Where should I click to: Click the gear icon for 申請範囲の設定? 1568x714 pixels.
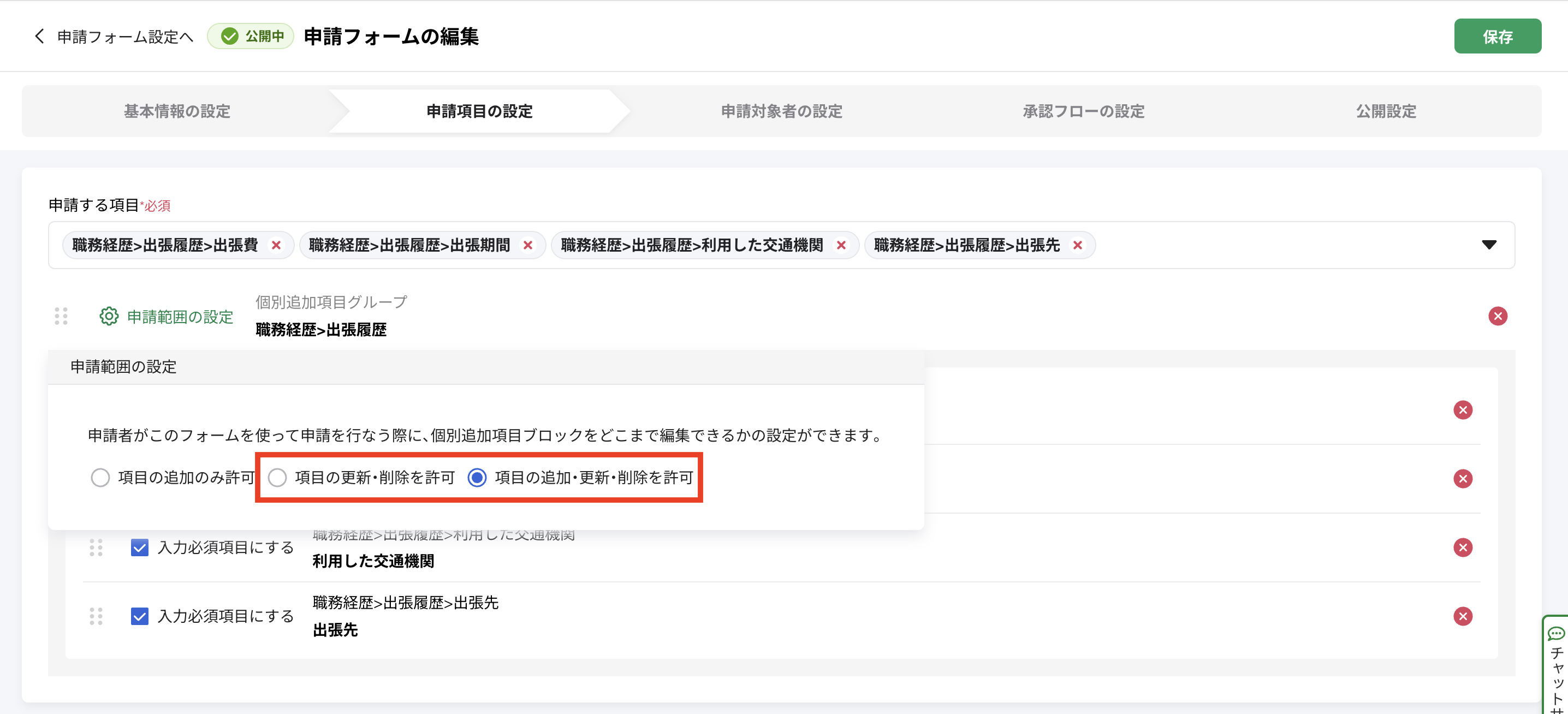109,317
